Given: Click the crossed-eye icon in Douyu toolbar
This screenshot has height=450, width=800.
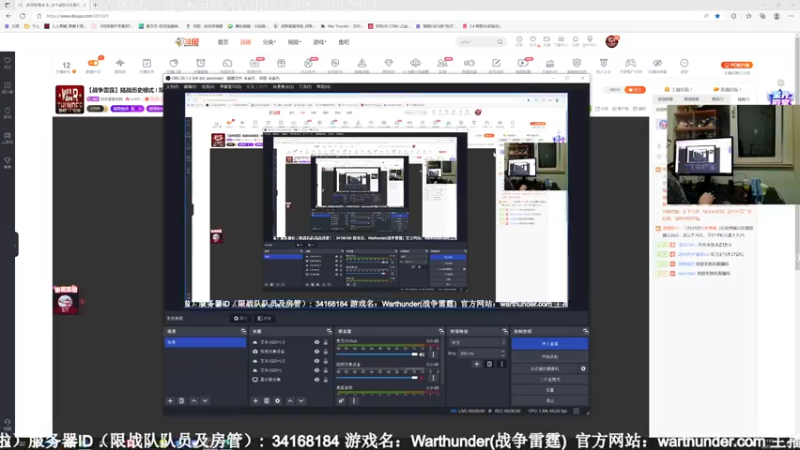Looking at the screenshot, I should [657, 63].
